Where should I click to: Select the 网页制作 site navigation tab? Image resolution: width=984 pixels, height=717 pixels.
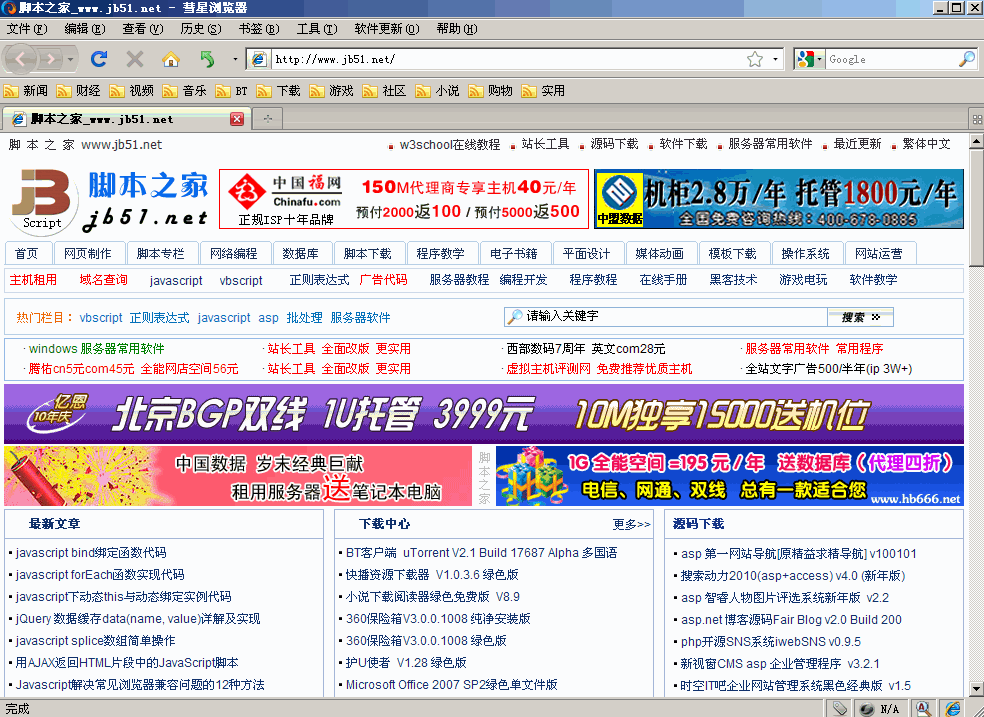pos(88,253)
